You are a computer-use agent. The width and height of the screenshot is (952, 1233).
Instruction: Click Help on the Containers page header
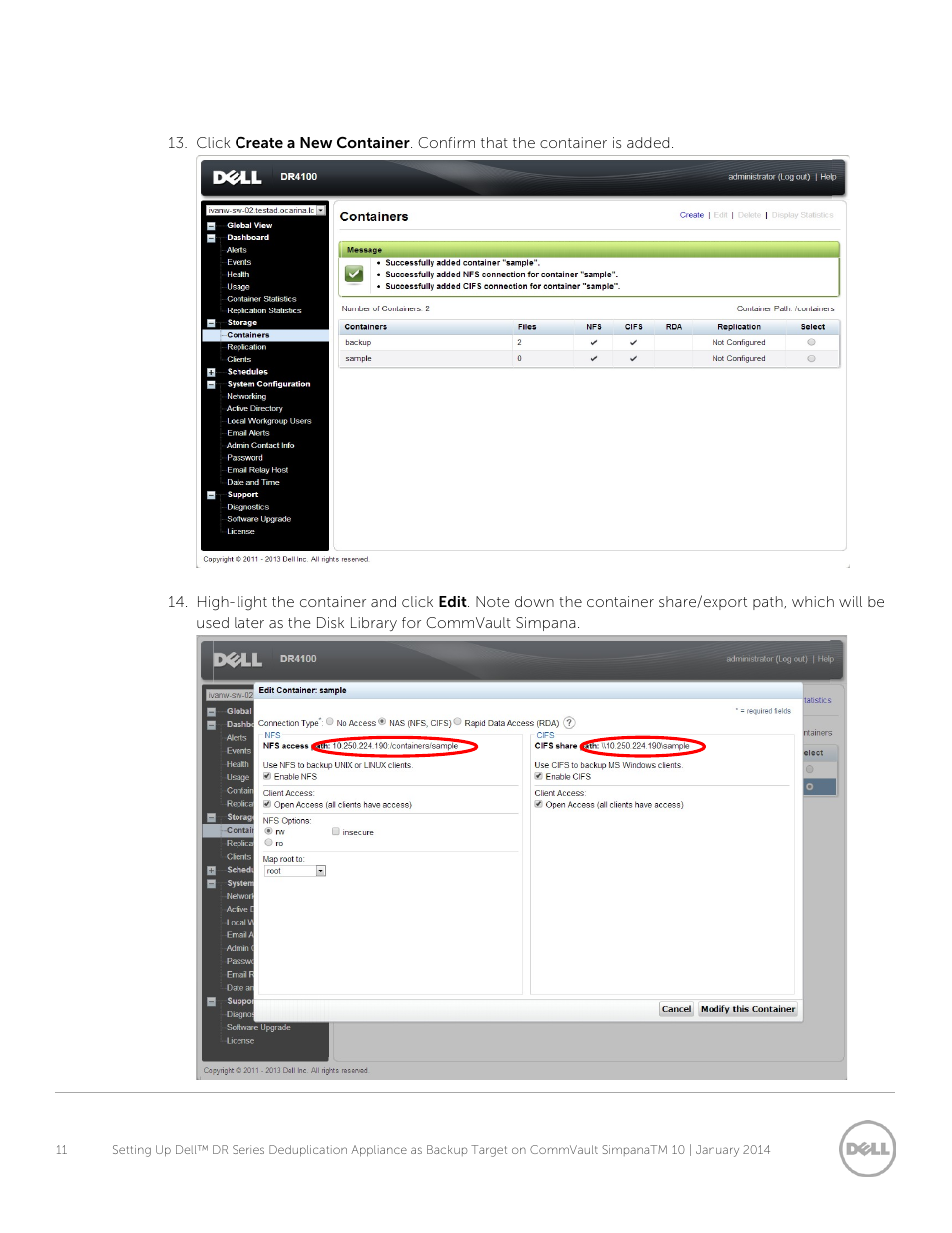[x=828, y=177]
